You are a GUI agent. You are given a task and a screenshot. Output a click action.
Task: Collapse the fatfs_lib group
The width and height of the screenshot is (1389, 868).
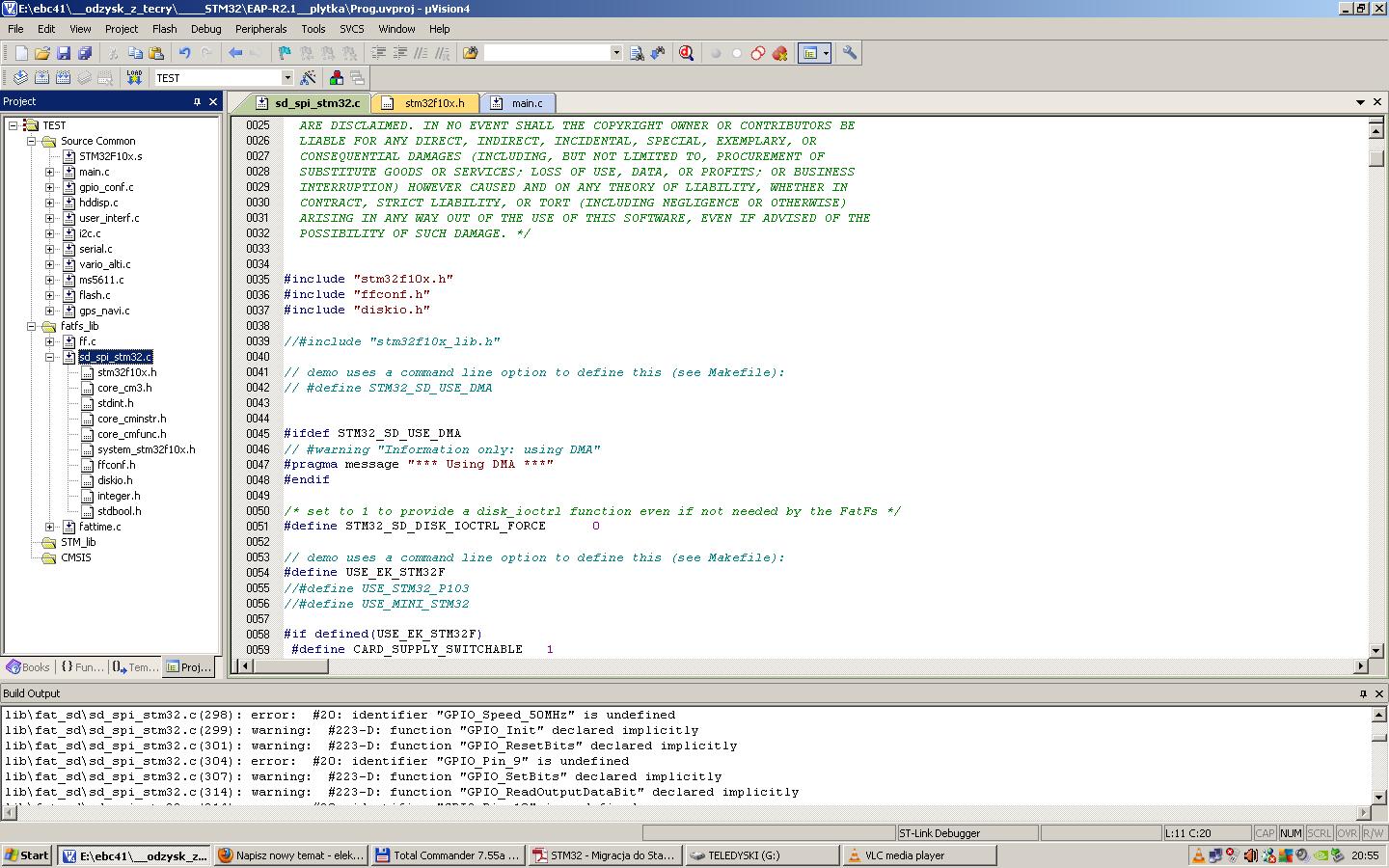click(32, 326)
